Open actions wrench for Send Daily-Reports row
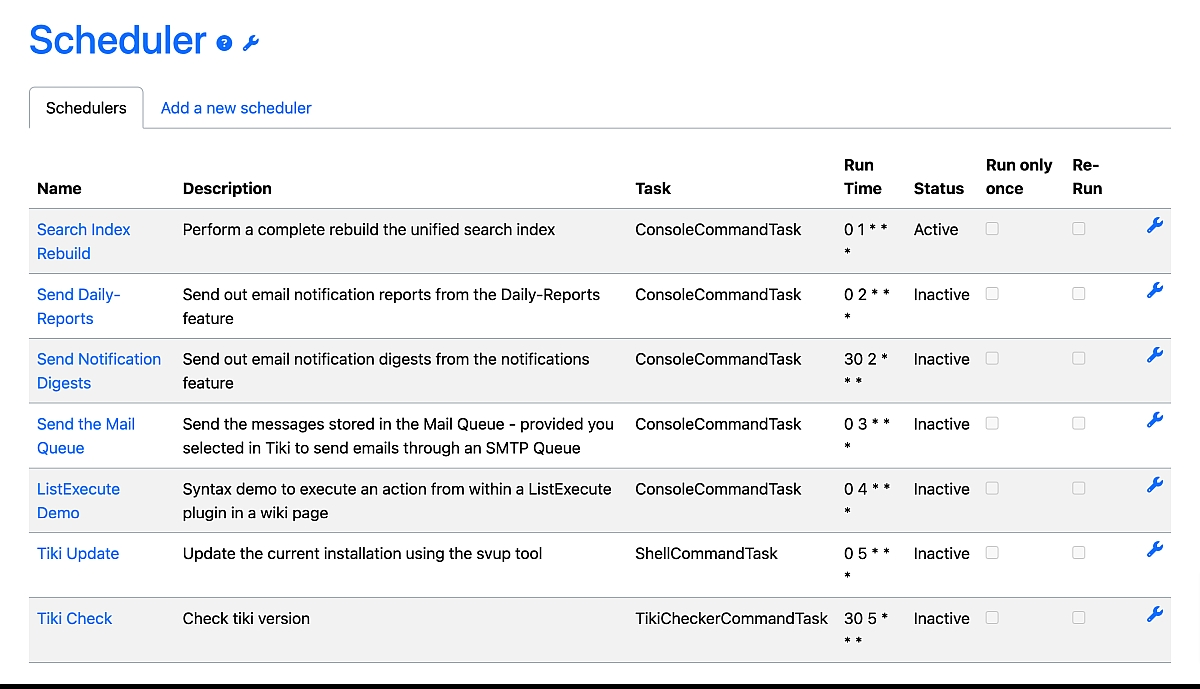The width and height of the screenshot is (1200, 689). [x=1154, y=291]
